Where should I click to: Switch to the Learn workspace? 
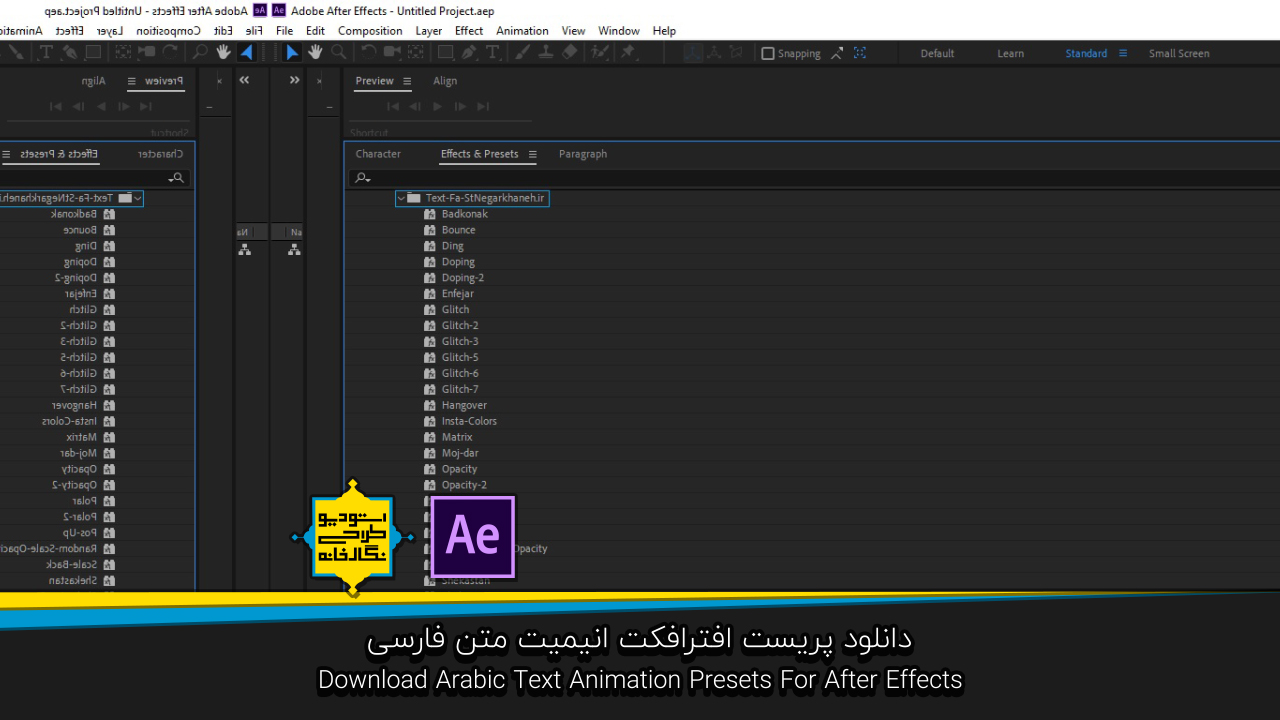click(x=1010, y=53)
